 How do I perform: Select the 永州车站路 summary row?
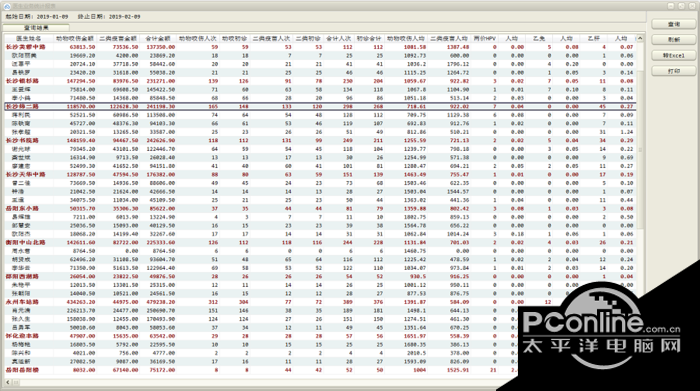[320, 302]
